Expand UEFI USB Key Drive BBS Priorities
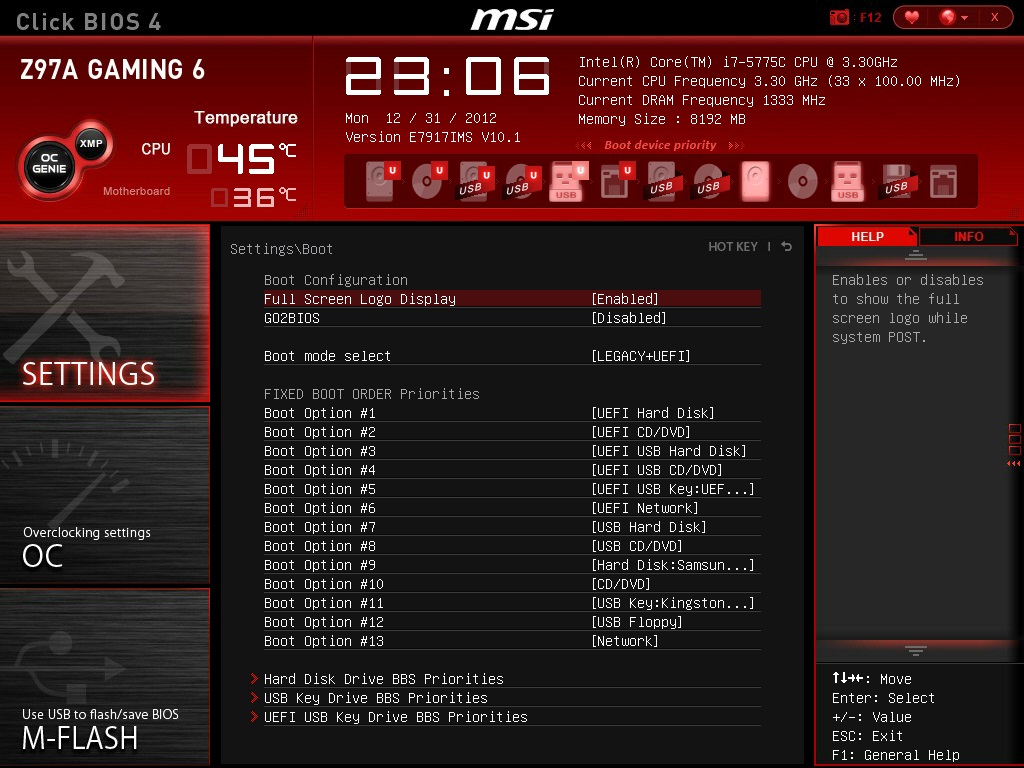Image resolution: width=1024 pixels, height=768 pixels. (395, 717)
